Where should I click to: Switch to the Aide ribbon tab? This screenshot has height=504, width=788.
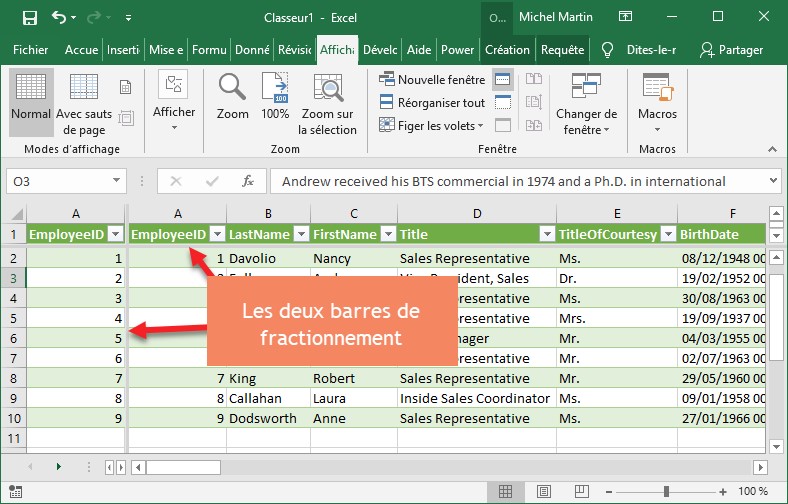click(x=419, y=50)
